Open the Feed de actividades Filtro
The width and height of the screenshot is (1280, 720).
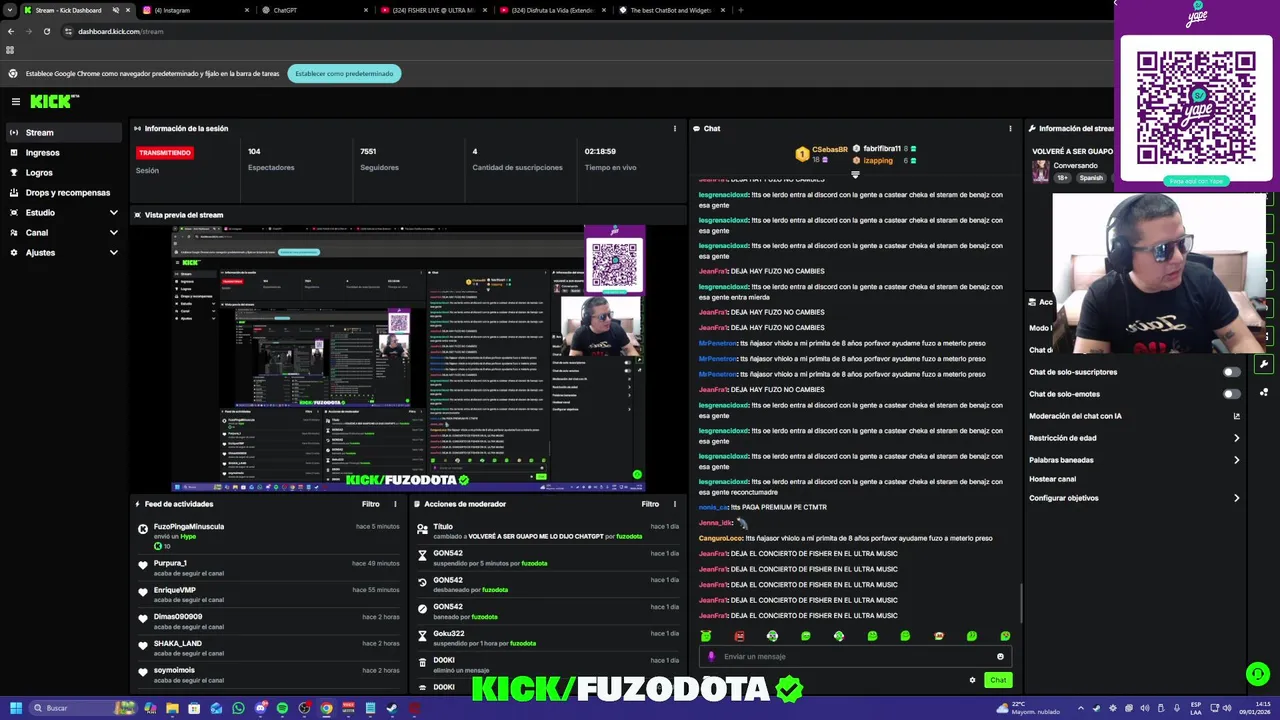(370, 504)
